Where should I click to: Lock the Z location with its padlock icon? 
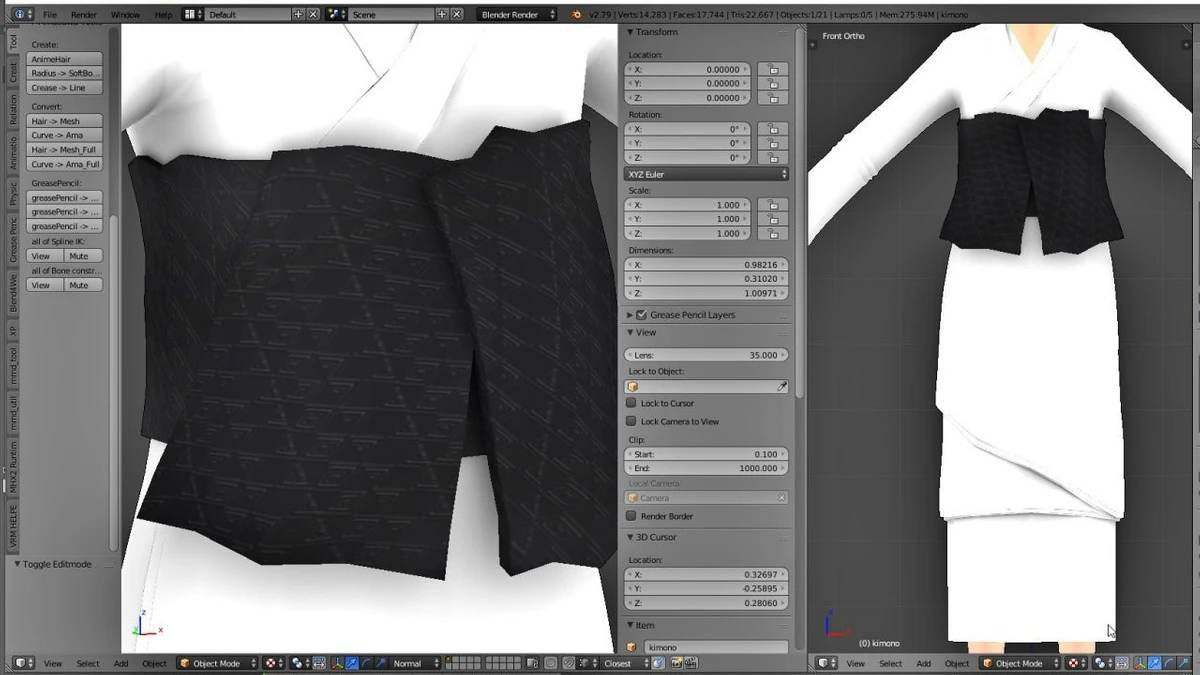click(x=772, y=98)
